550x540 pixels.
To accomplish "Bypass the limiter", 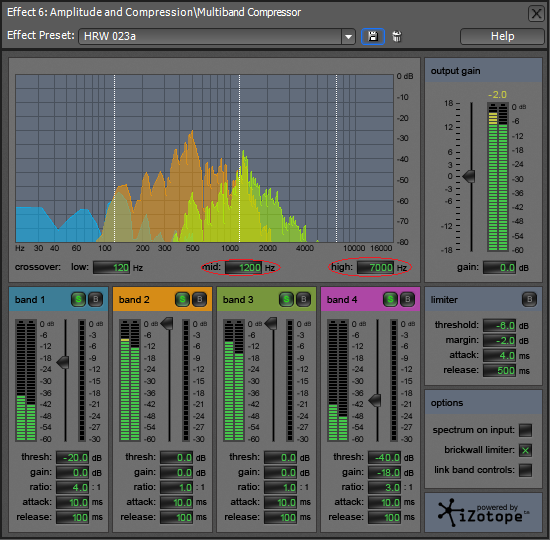I will (x=529, y=299).
